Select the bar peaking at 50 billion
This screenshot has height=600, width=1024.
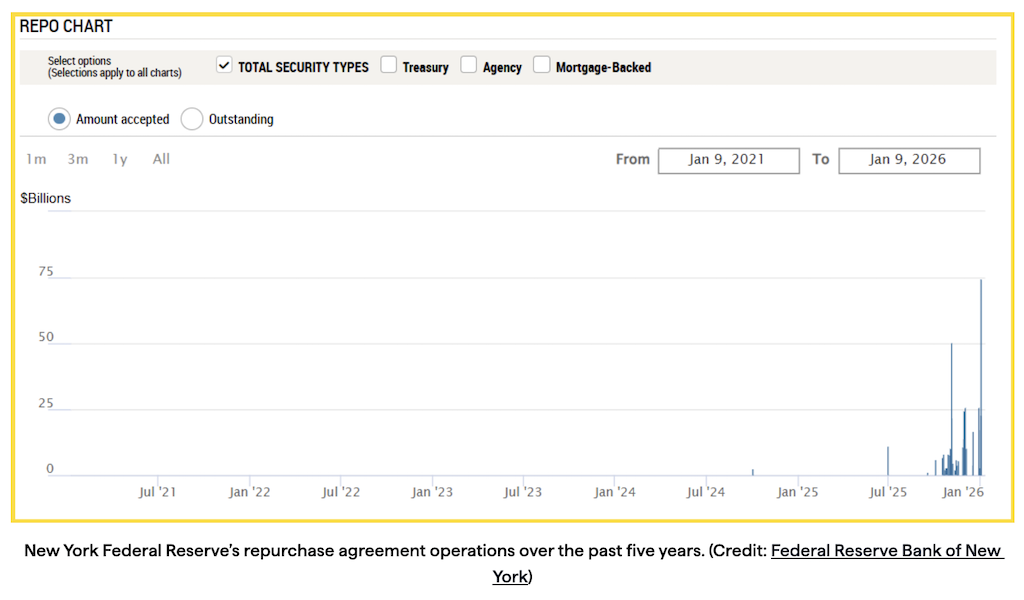coord(951,410)
